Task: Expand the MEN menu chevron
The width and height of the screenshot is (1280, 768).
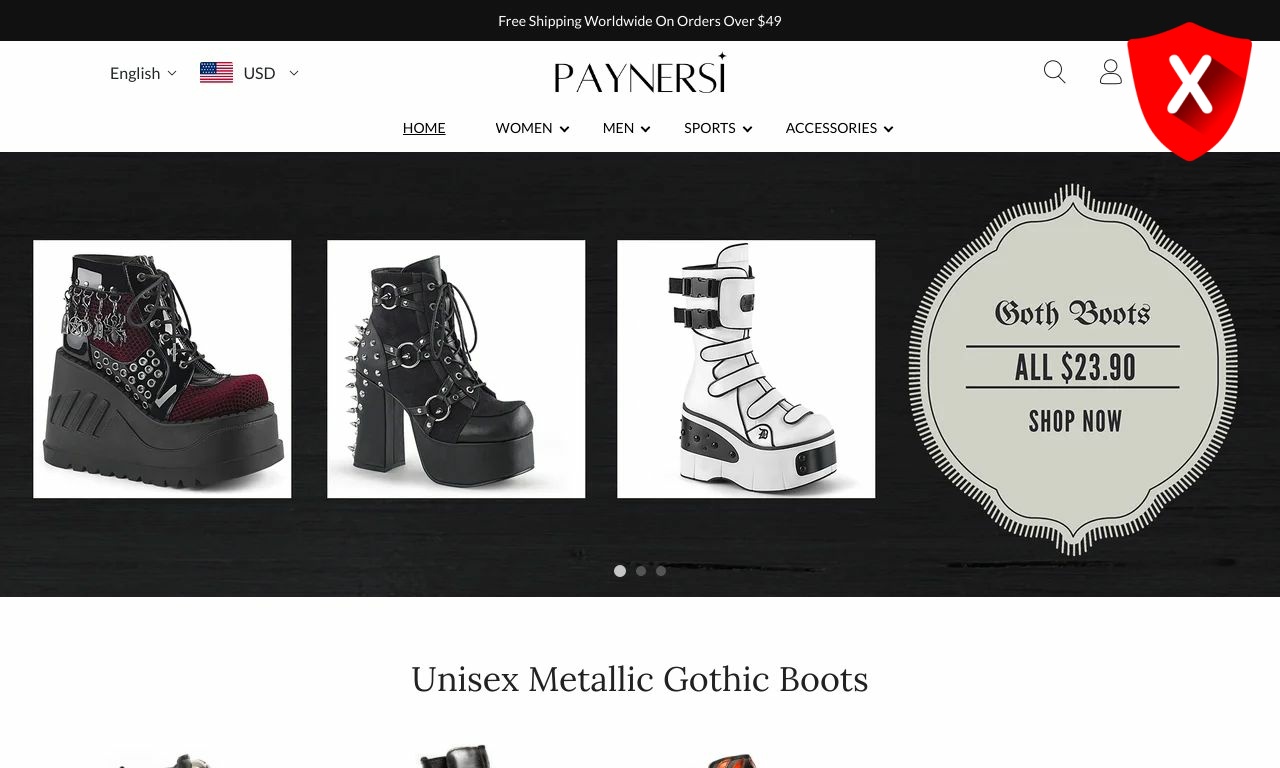Action: [646, 129]
